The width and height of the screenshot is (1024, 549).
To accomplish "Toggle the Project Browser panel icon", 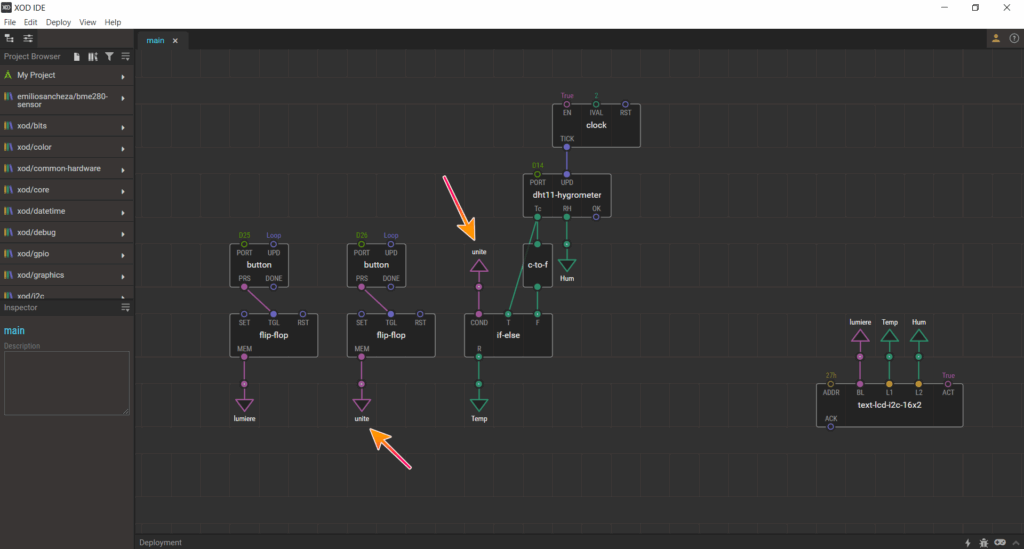I will pos(9,39).
